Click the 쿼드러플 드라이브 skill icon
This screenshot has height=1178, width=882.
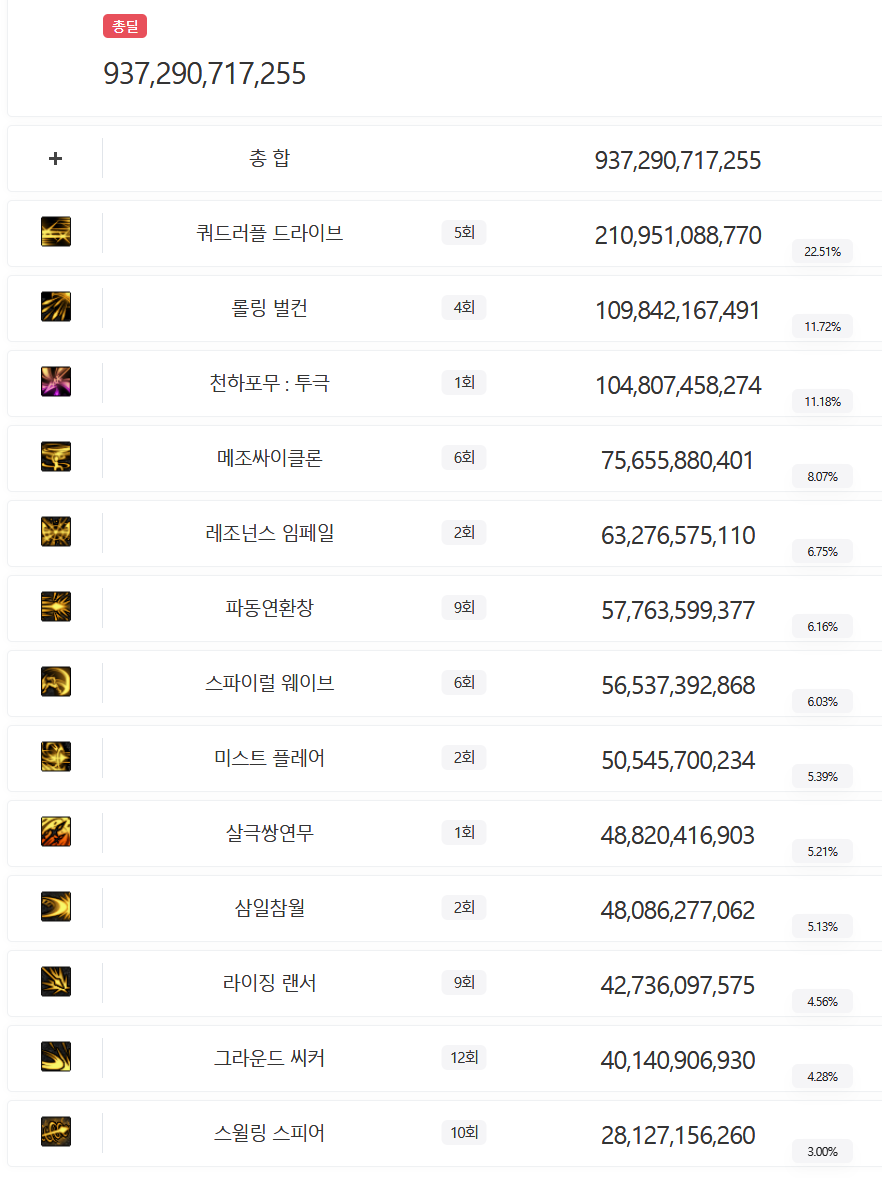(56, 231)
